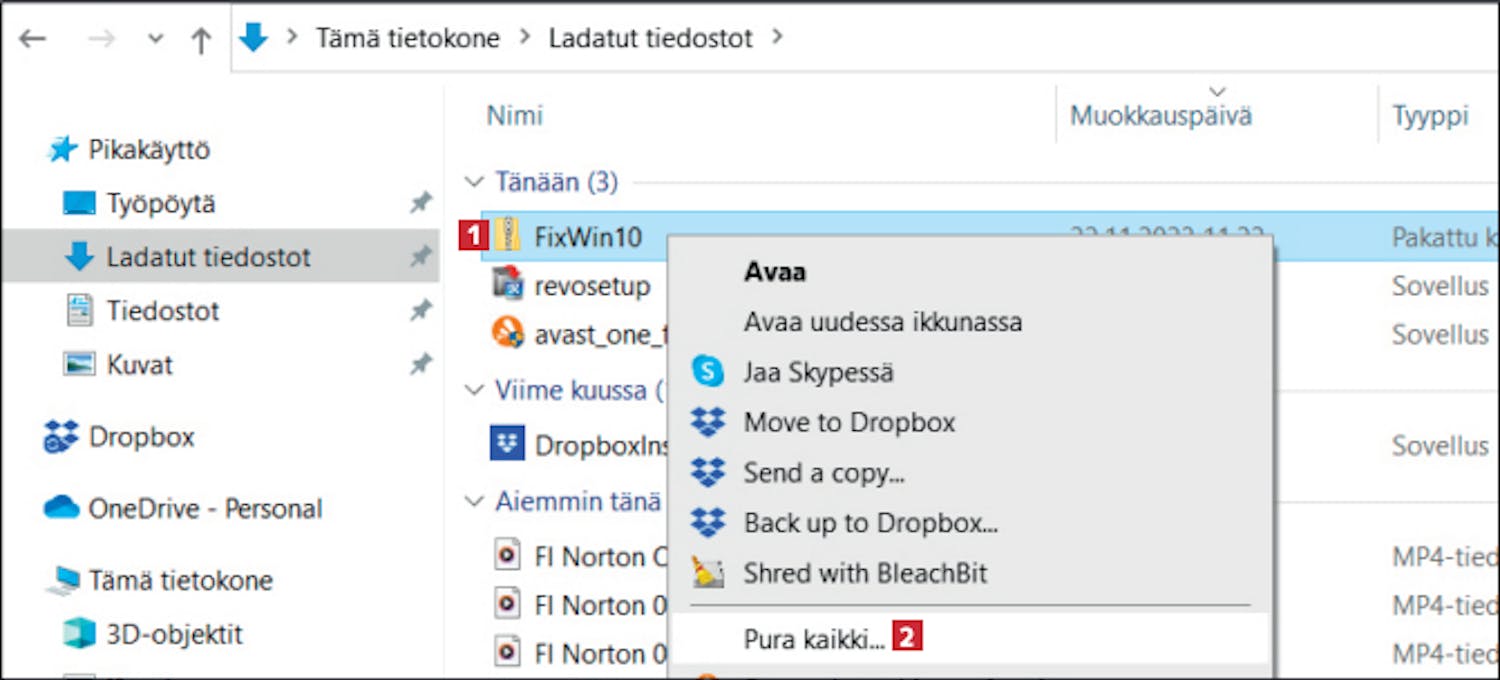Viewport: 1500px width, 680px height.
Task: Select Pura kaikki... from context menu
Action: pos(814,638)
